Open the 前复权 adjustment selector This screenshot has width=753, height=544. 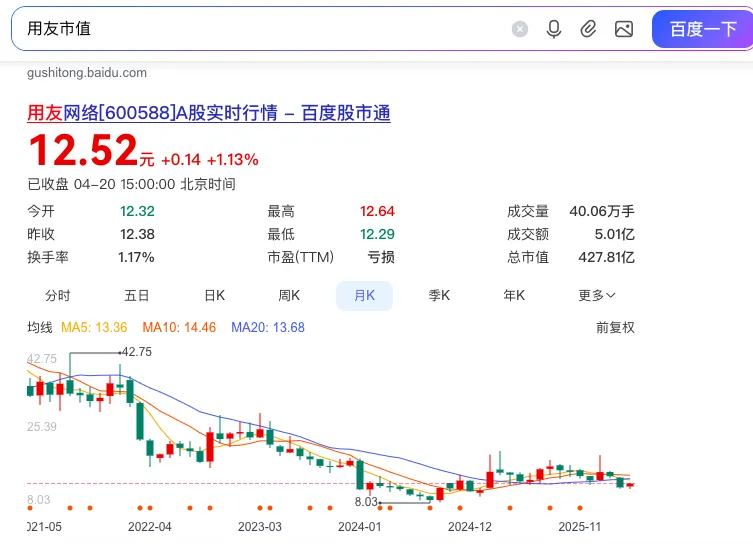(x=615, y=327)
